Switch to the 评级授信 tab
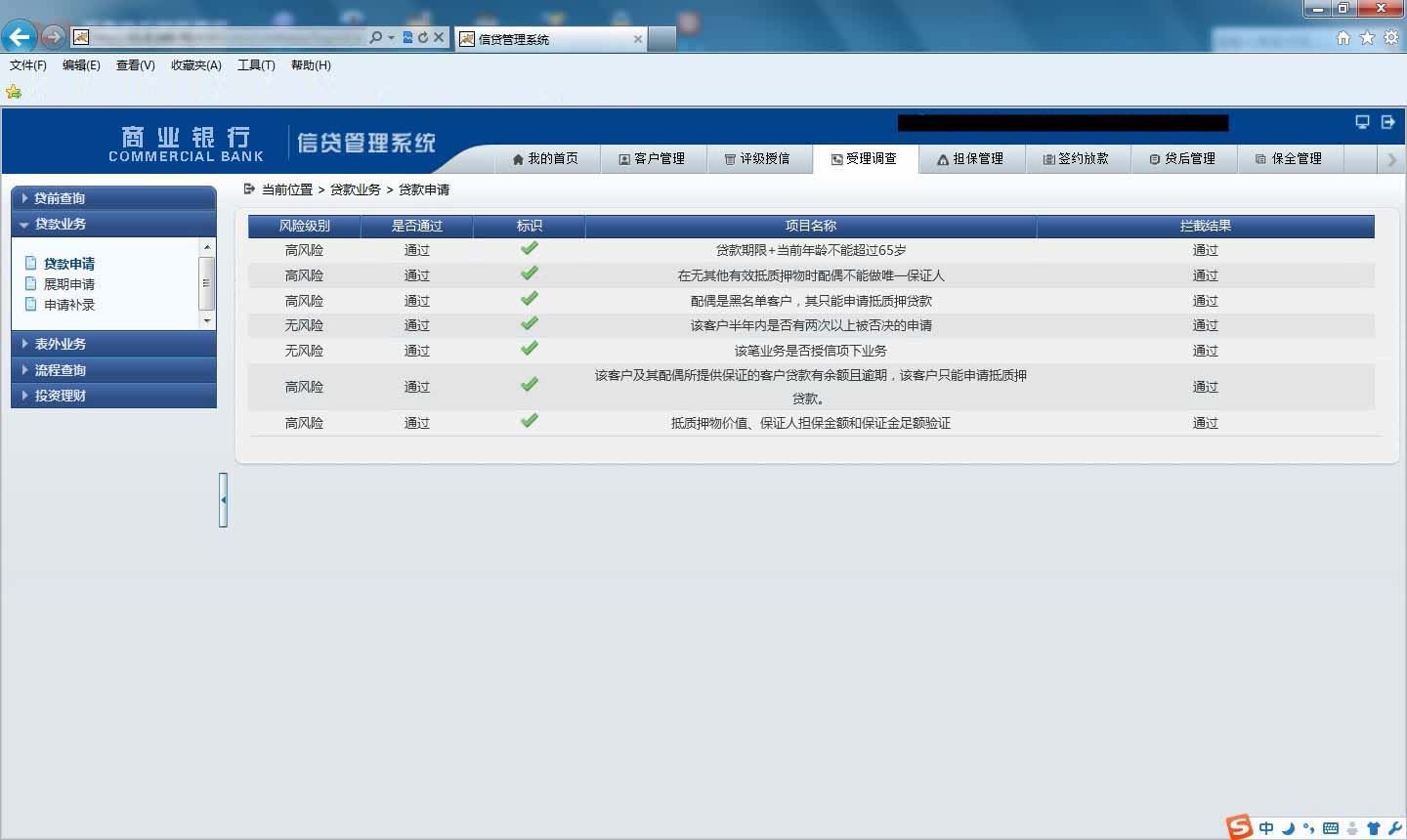Viewport: 1407px width, 840px height. (757, 158)
